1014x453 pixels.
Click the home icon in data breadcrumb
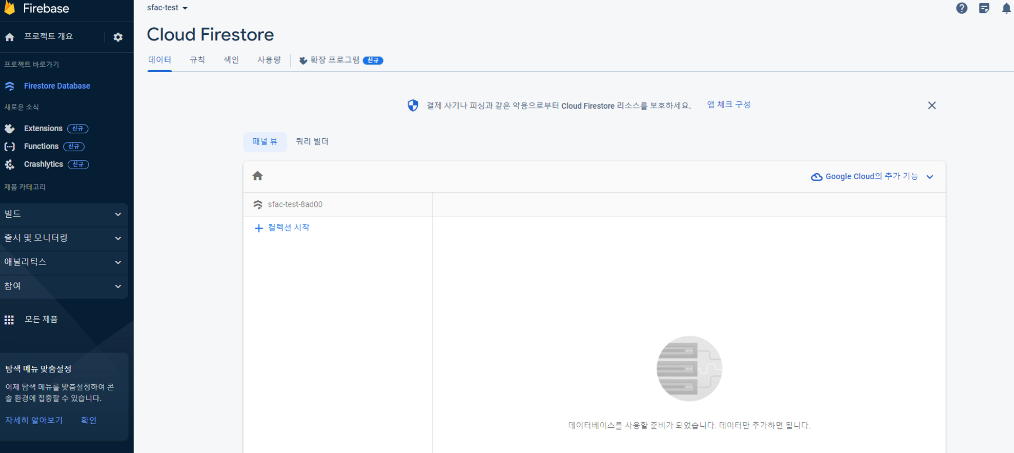click(x=257, y=175)
